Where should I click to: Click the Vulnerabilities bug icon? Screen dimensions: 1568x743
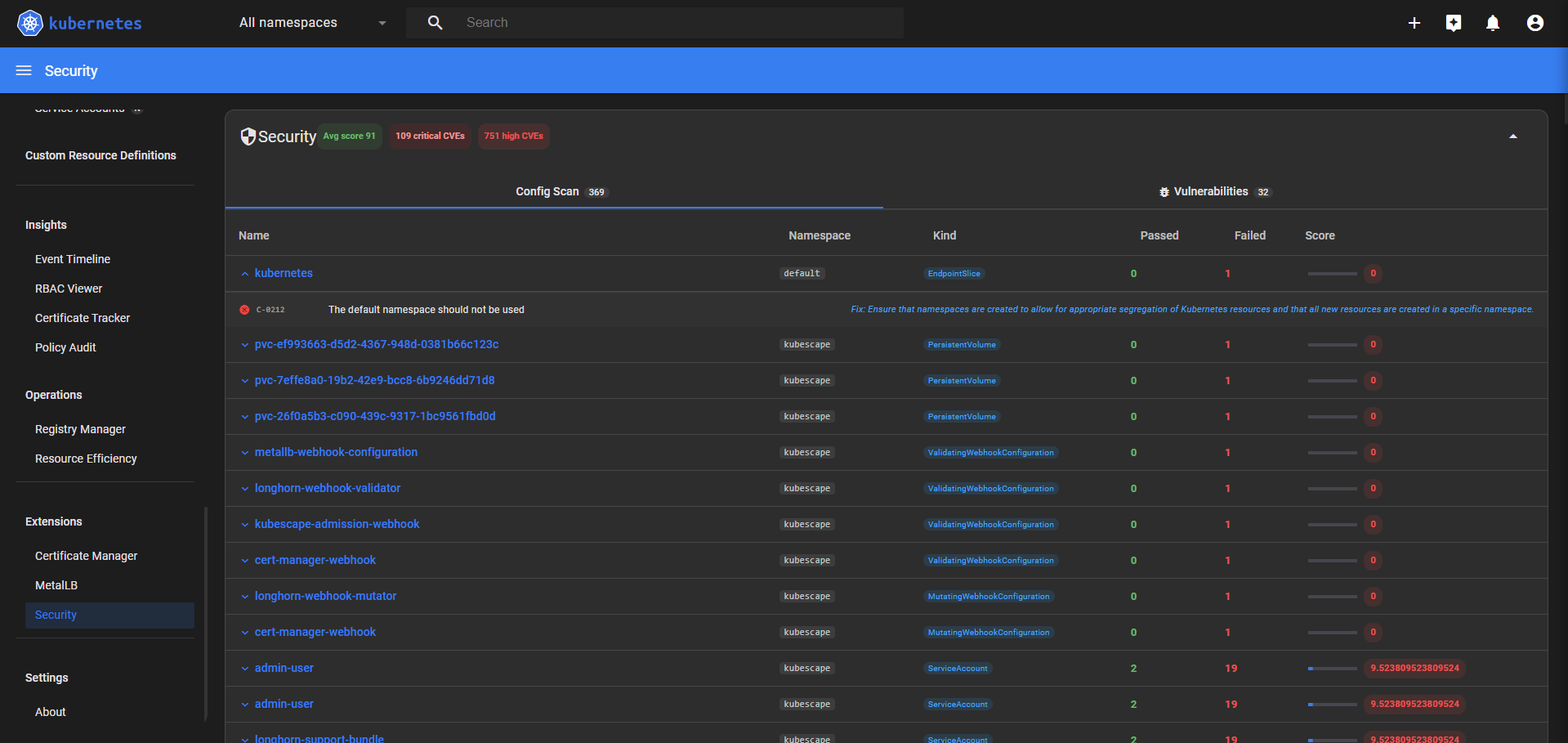1164,192
